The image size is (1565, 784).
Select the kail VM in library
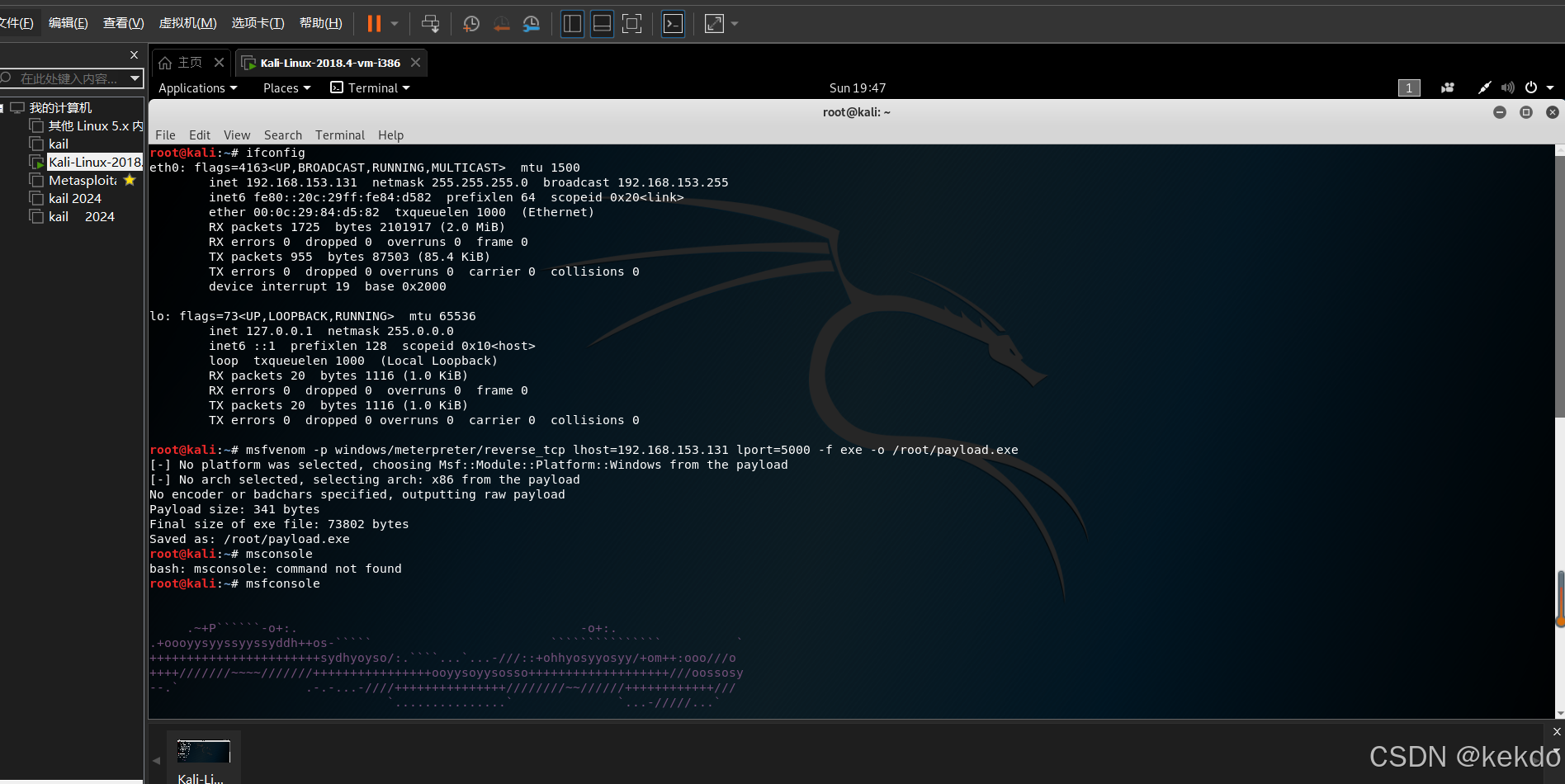coord(50,144)
